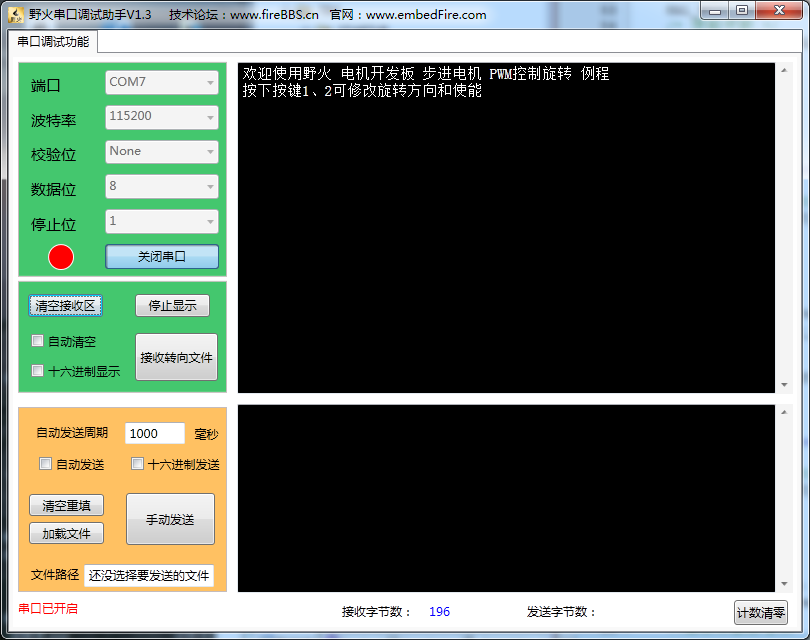Open the 停止位 1 dropdown
Screen dimensions: 810x640
point(162,221)
